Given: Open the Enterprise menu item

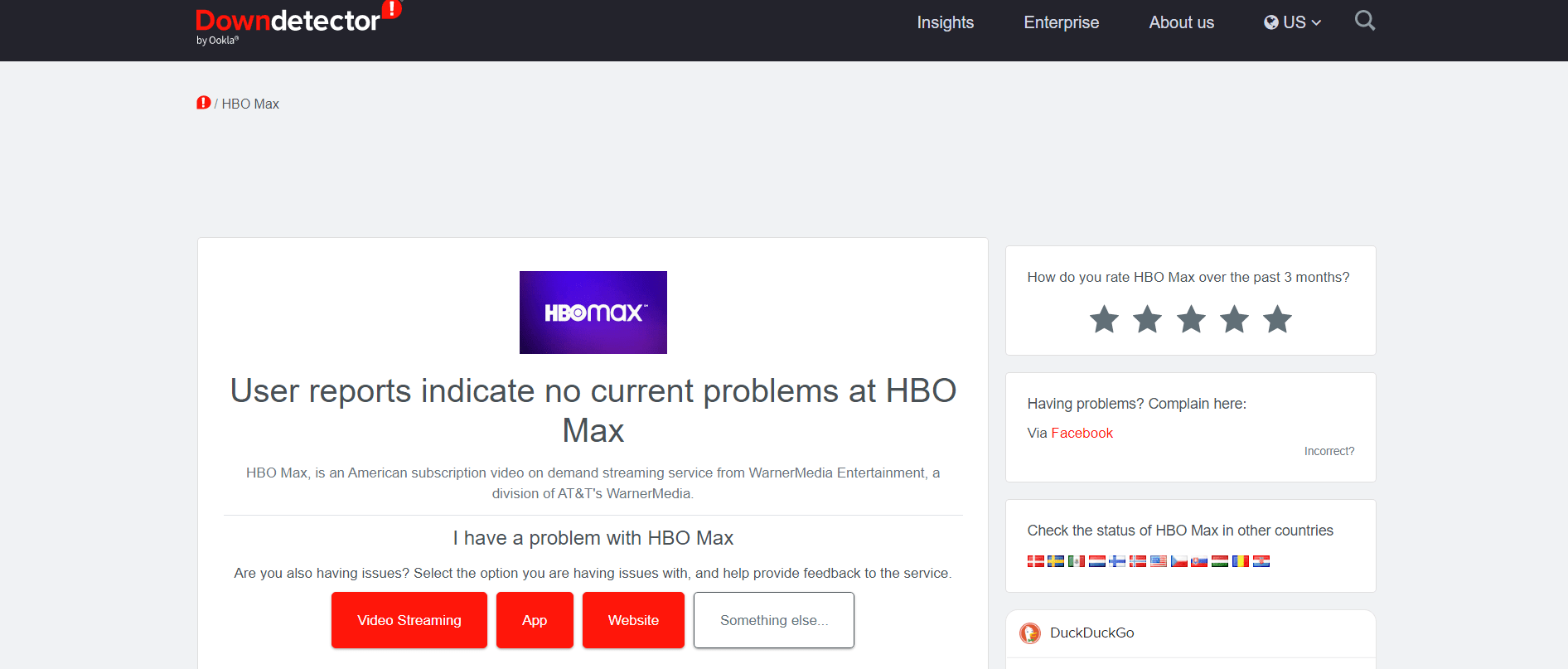Looking at the screenshot, I should [1062, 22].
